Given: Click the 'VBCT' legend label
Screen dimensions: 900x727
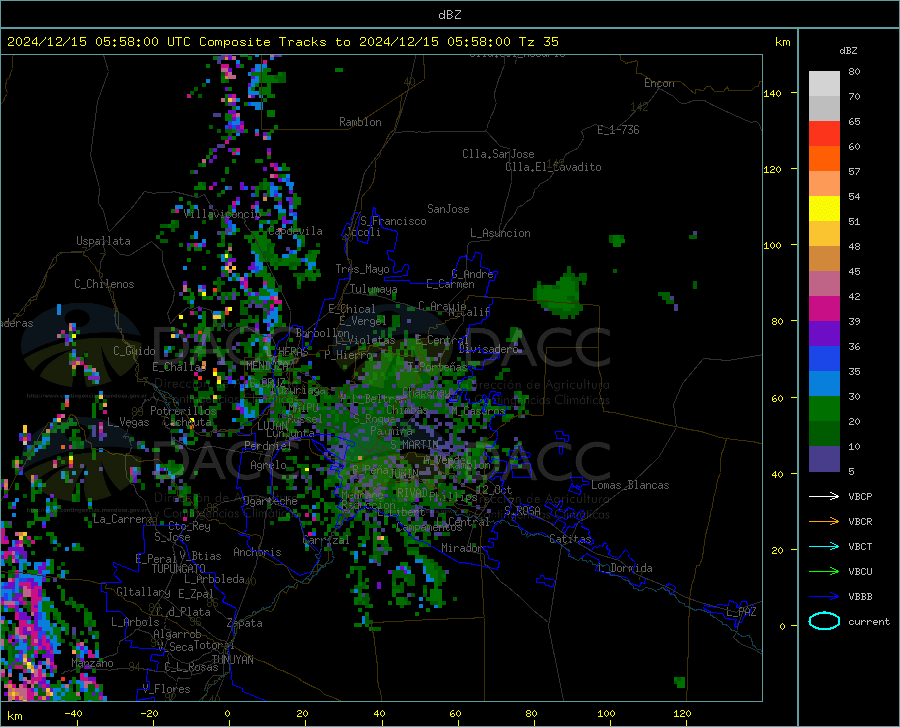Looking at the screenshot, I should [x=860, y=546].
